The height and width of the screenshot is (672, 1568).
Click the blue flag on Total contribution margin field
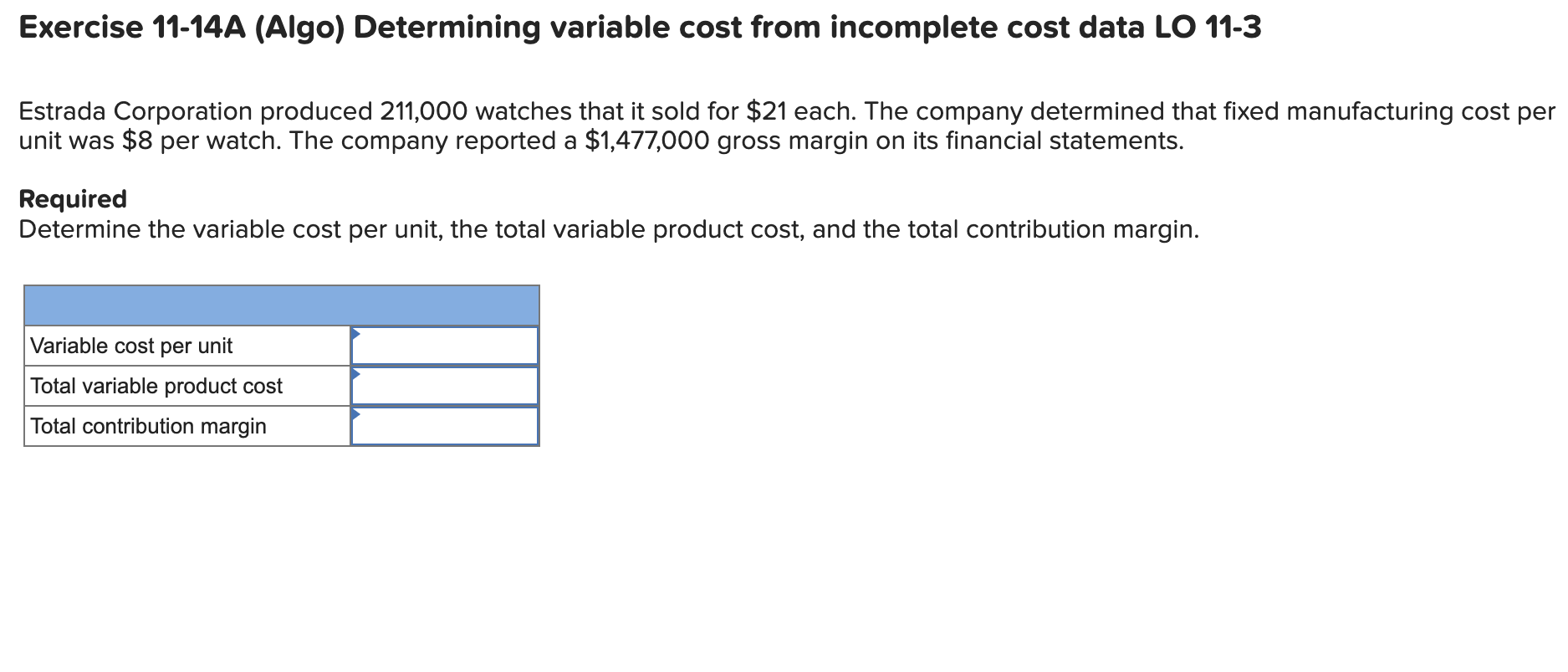click(355, 413)
